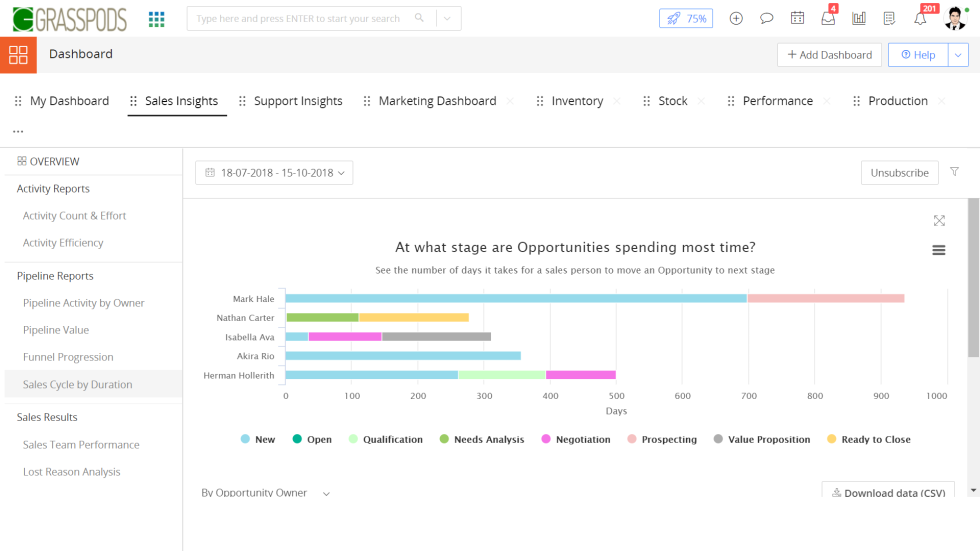This screenshot has height=551, width=980.
Task: Hide the New stage legend series
Action: [257, 439]
